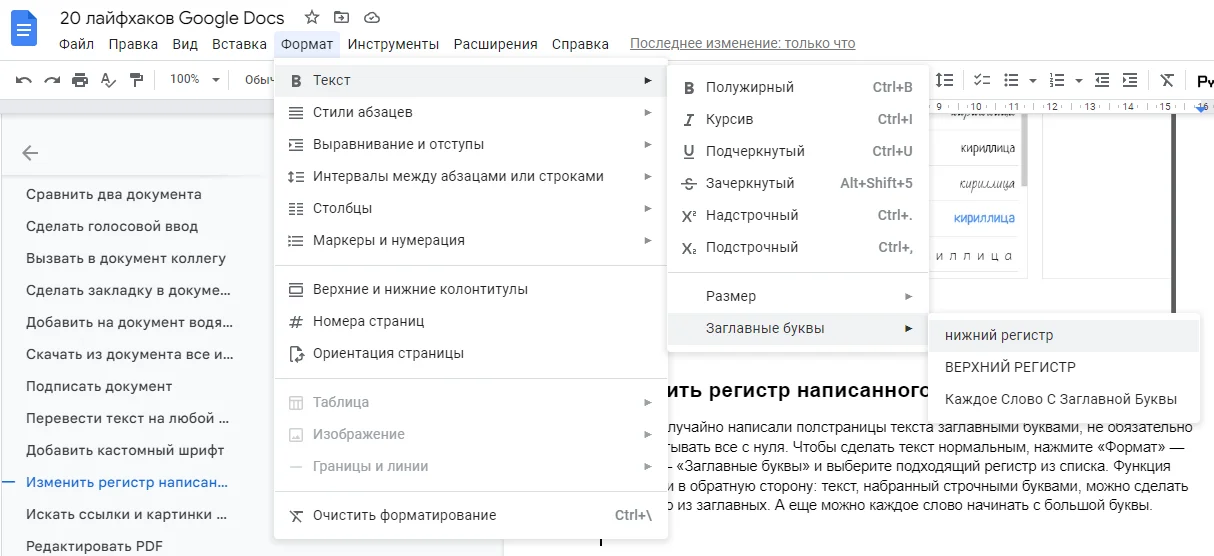Open the Инструменты menu

tap(393, 44)
